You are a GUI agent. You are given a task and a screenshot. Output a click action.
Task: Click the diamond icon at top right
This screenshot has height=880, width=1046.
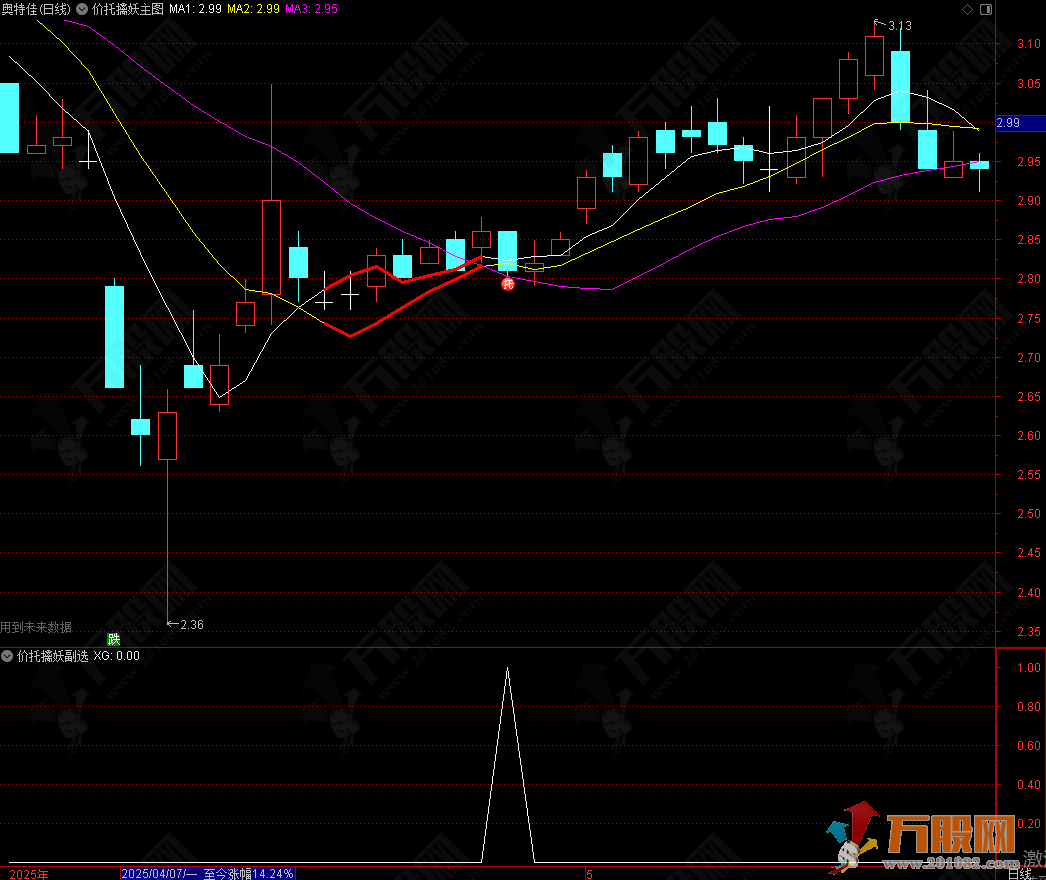966,9
